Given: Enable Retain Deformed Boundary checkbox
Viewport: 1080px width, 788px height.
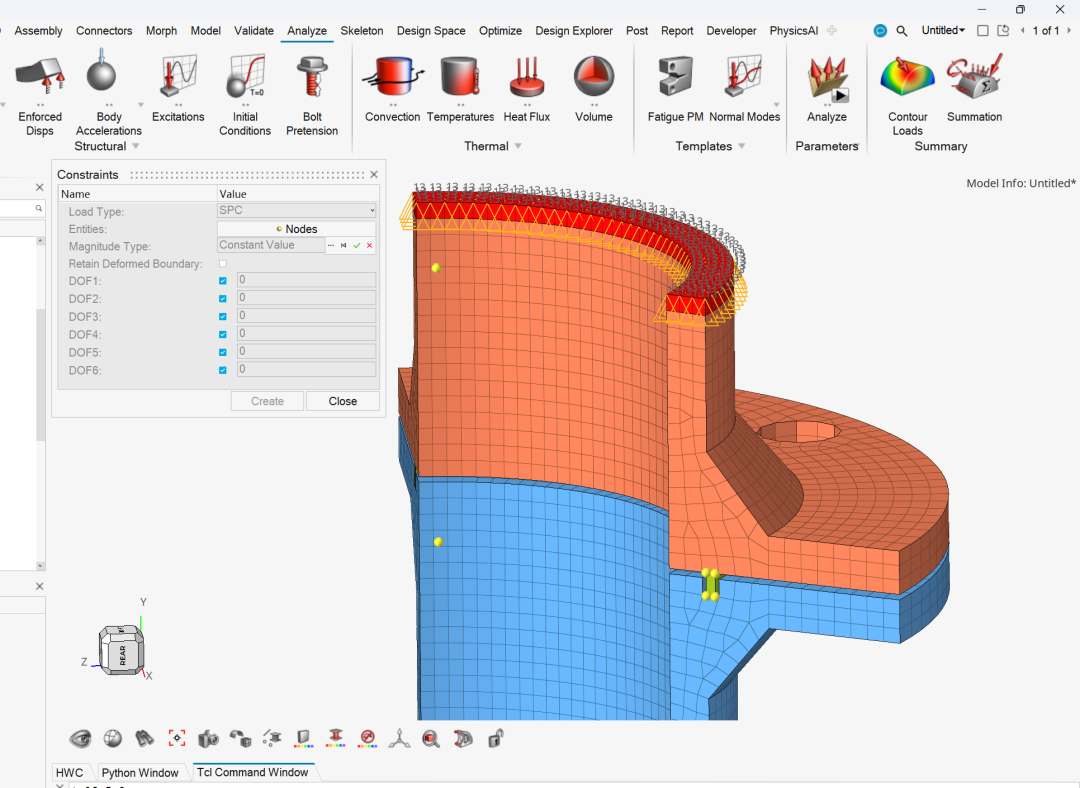Looking at the screenshot, I should 223,264.
